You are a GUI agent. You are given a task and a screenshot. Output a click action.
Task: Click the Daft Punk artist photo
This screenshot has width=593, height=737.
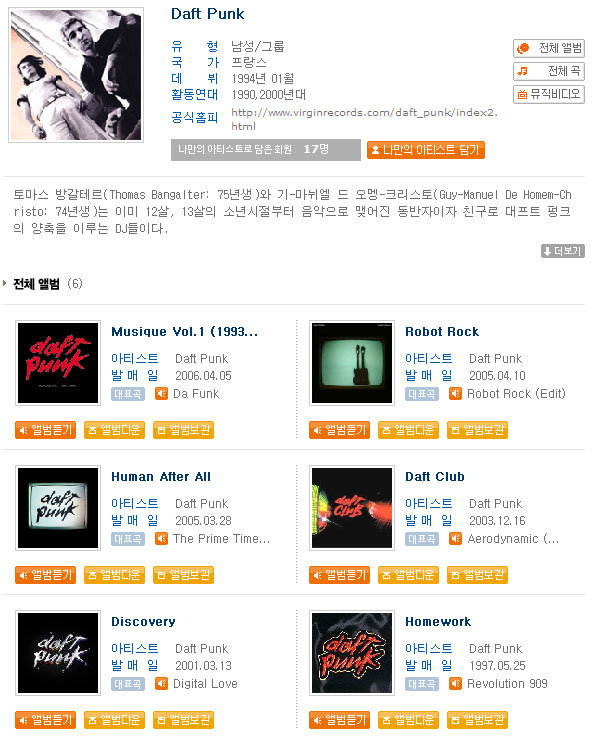(x=76, y=75)
